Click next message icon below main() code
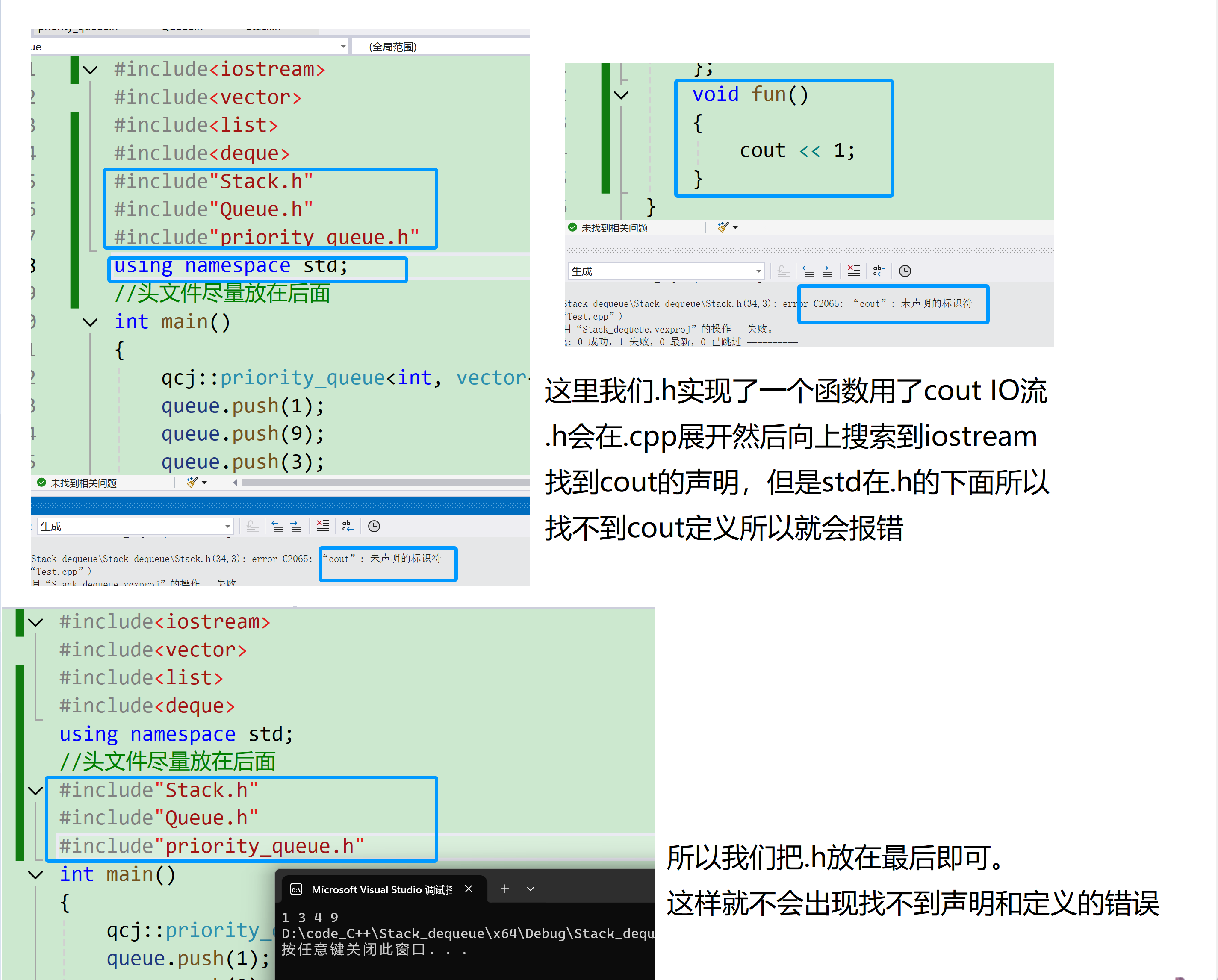The image size is (1218, 980). click(296, 527)
